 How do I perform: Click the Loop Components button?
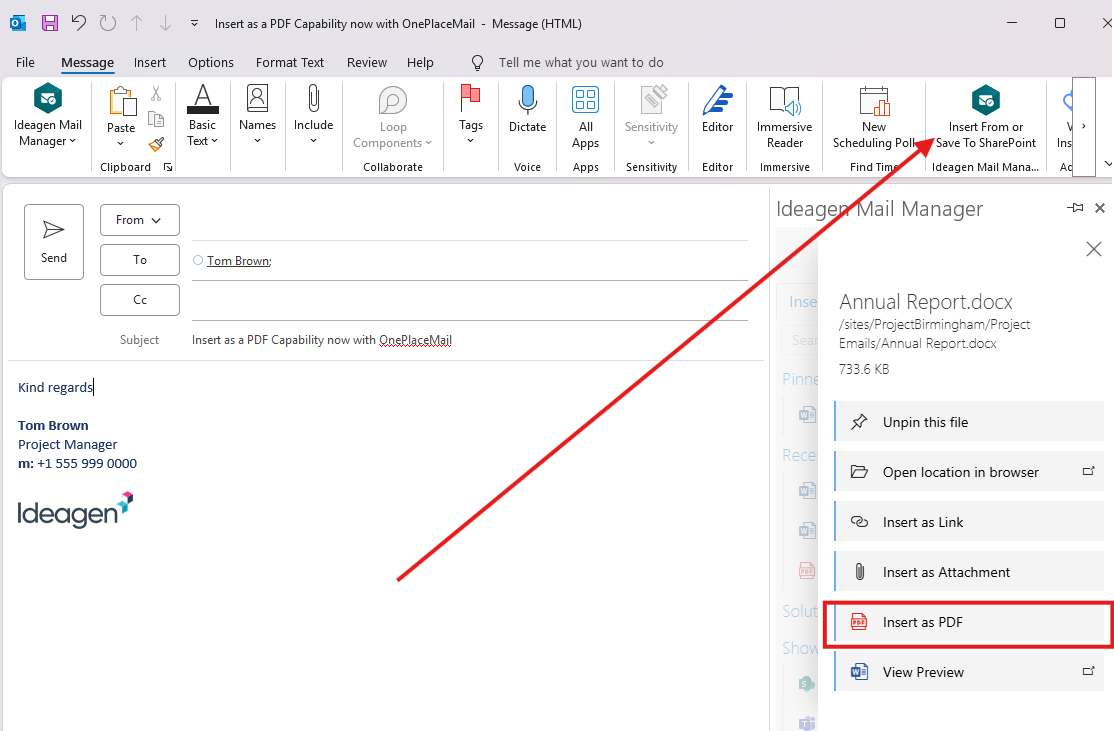point(392,117)
